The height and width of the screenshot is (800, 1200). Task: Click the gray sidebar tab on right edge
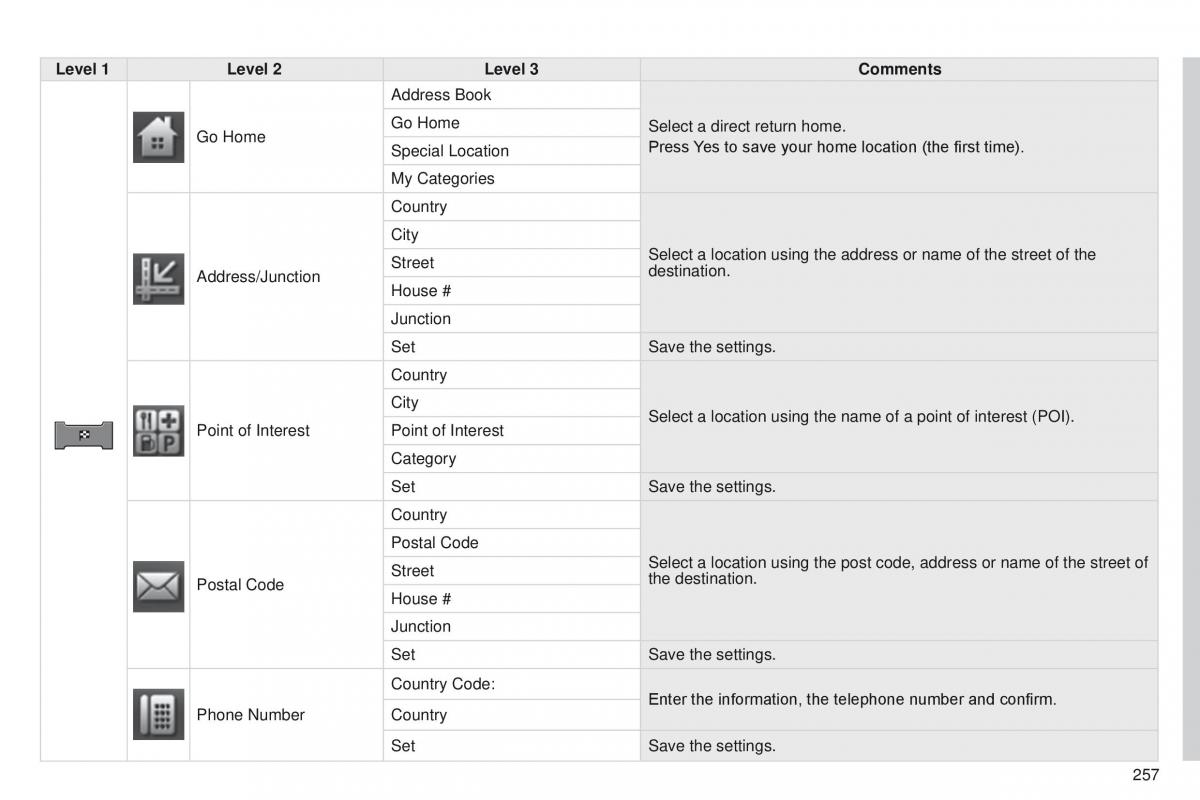1191,409
